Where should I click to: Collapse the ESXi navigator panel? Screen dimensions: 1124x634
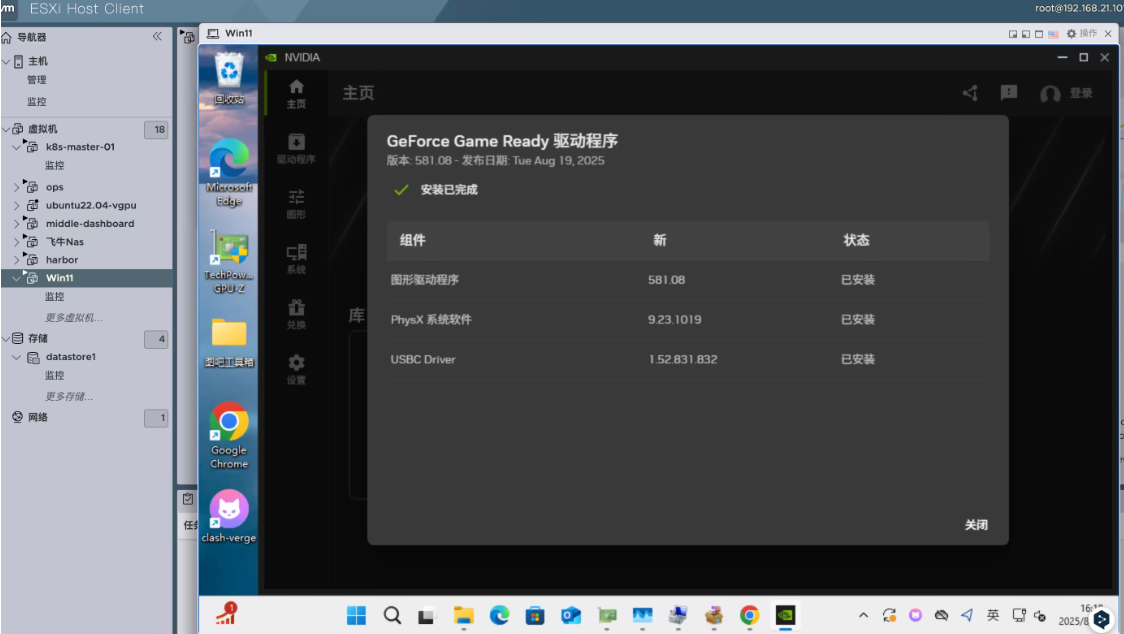[157, 37]
